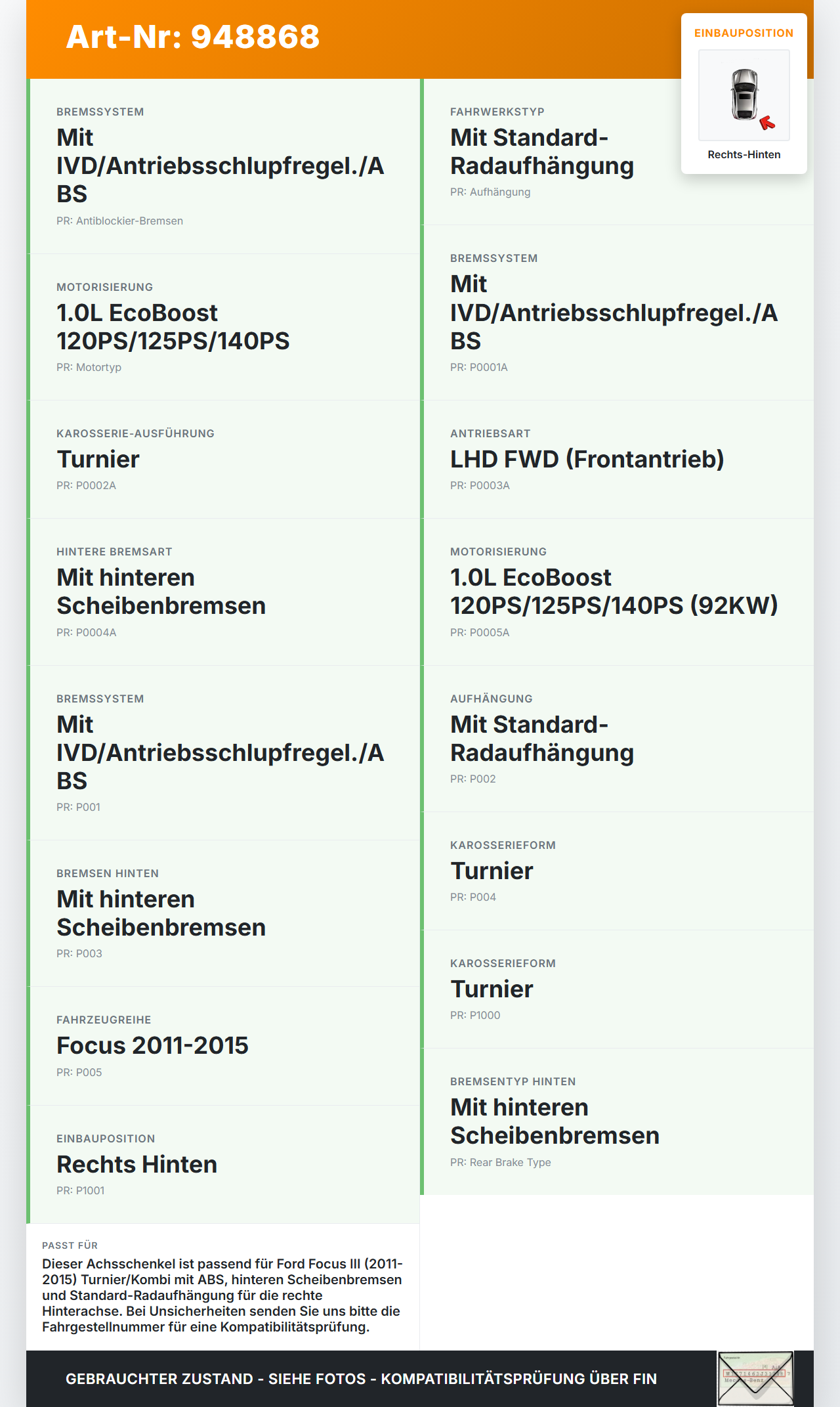
Task: Click the EINBAUPOSITION title in the white card
Action: click(744, 33)
